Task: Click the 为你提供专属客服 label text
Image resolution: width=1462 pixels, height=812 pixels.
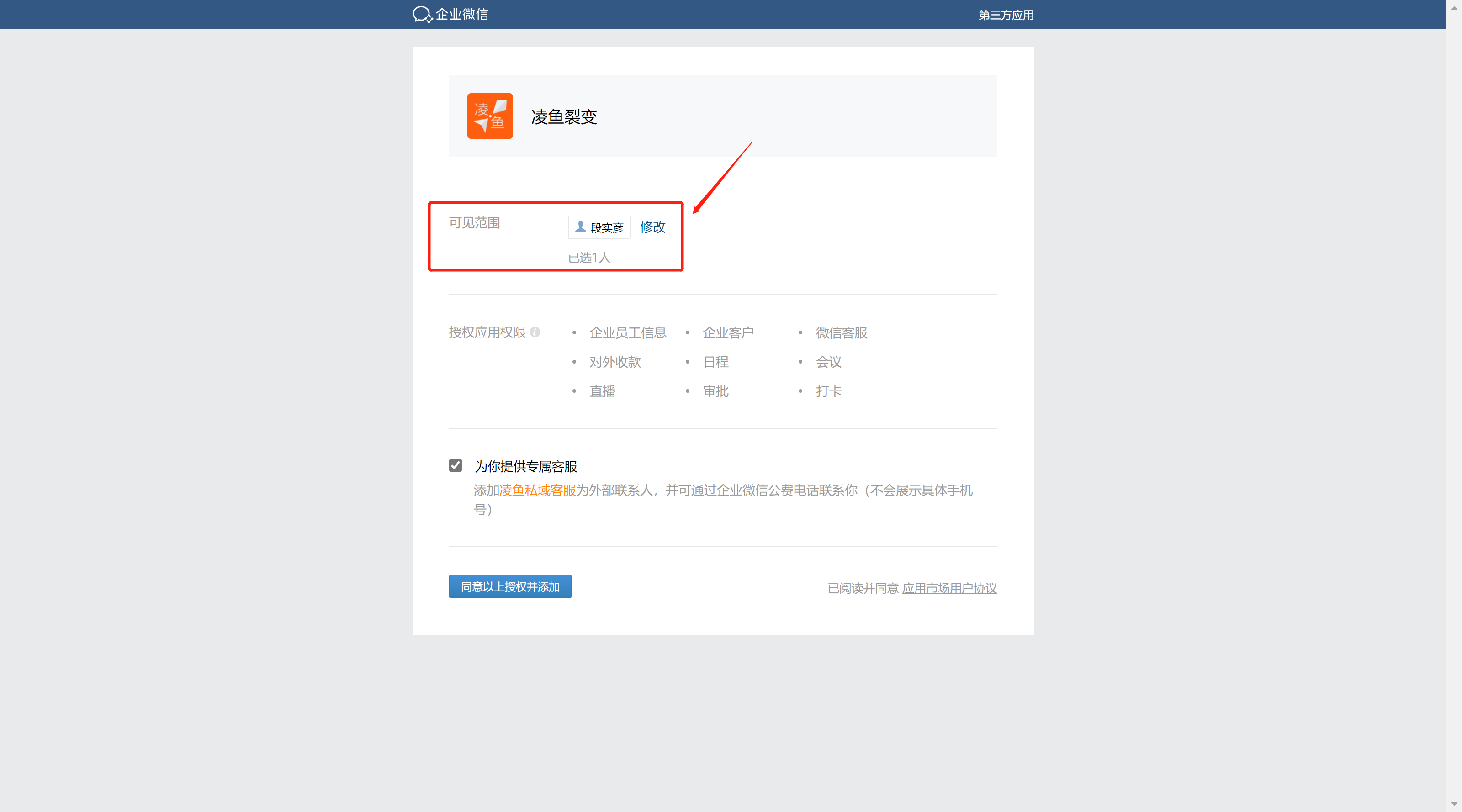Action: [x=525, y=466]
